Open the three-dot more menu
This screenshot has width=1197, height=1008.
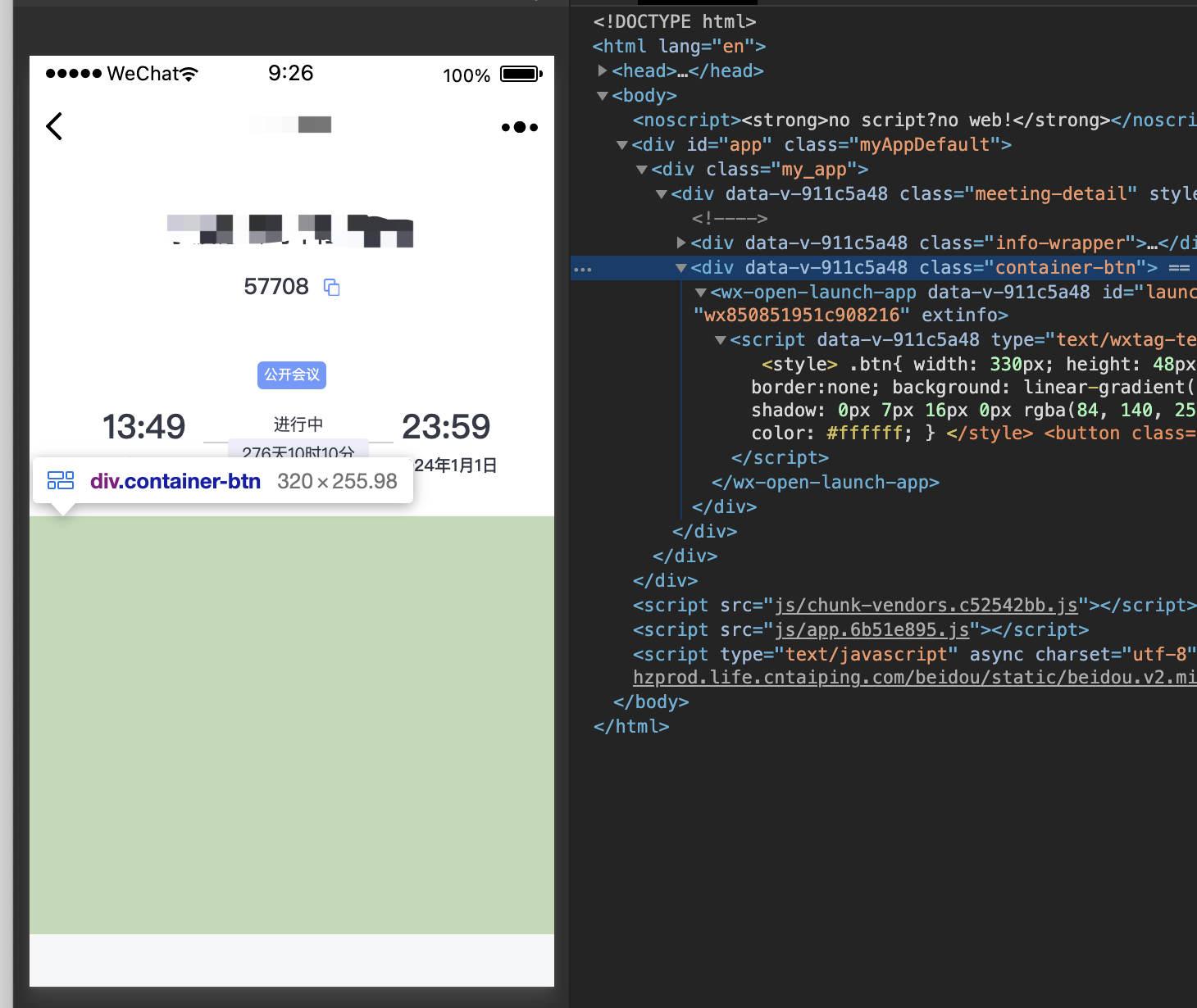[x=520, y=127]
